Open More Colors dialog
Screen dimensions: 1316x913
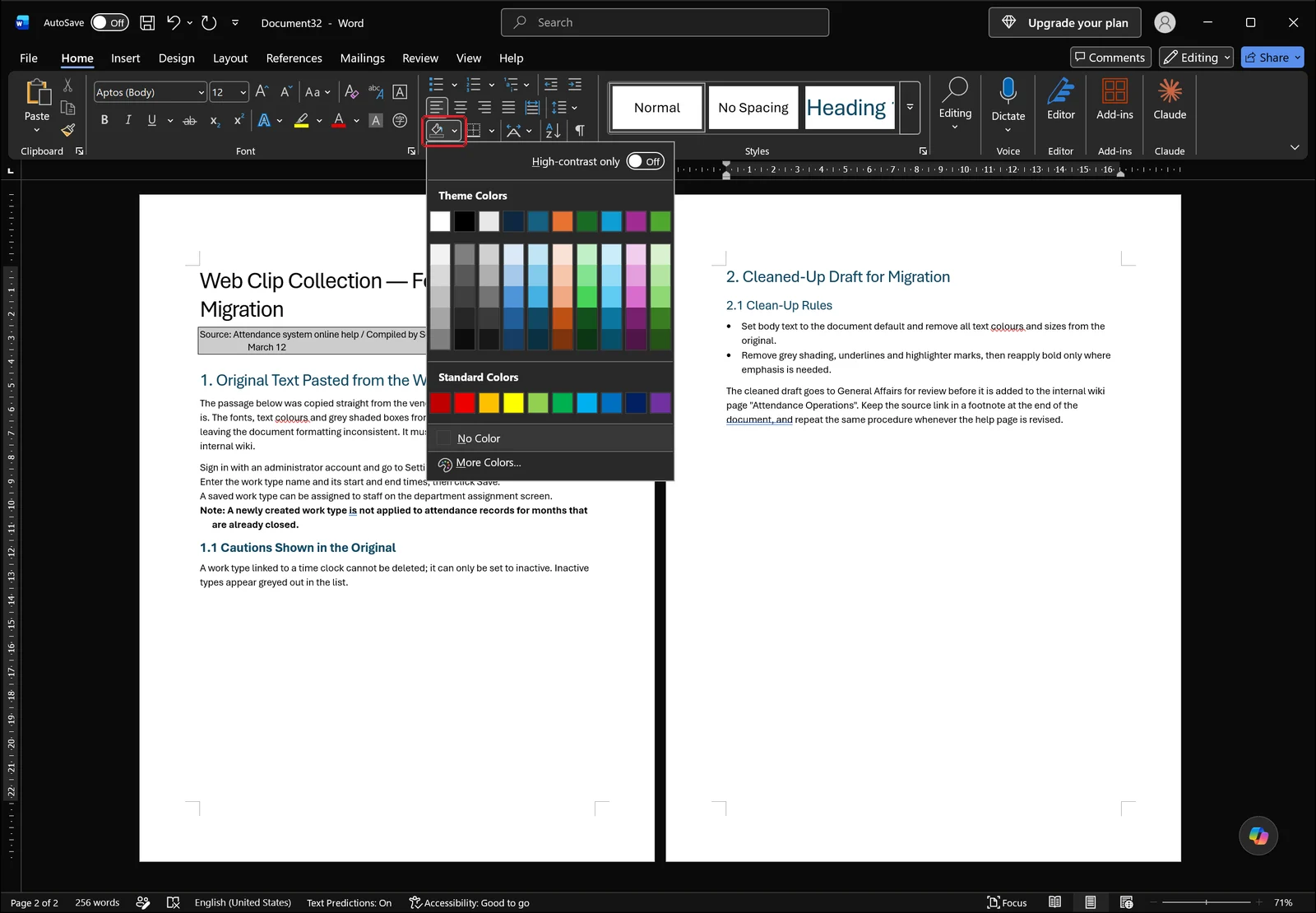coord(550,463)
